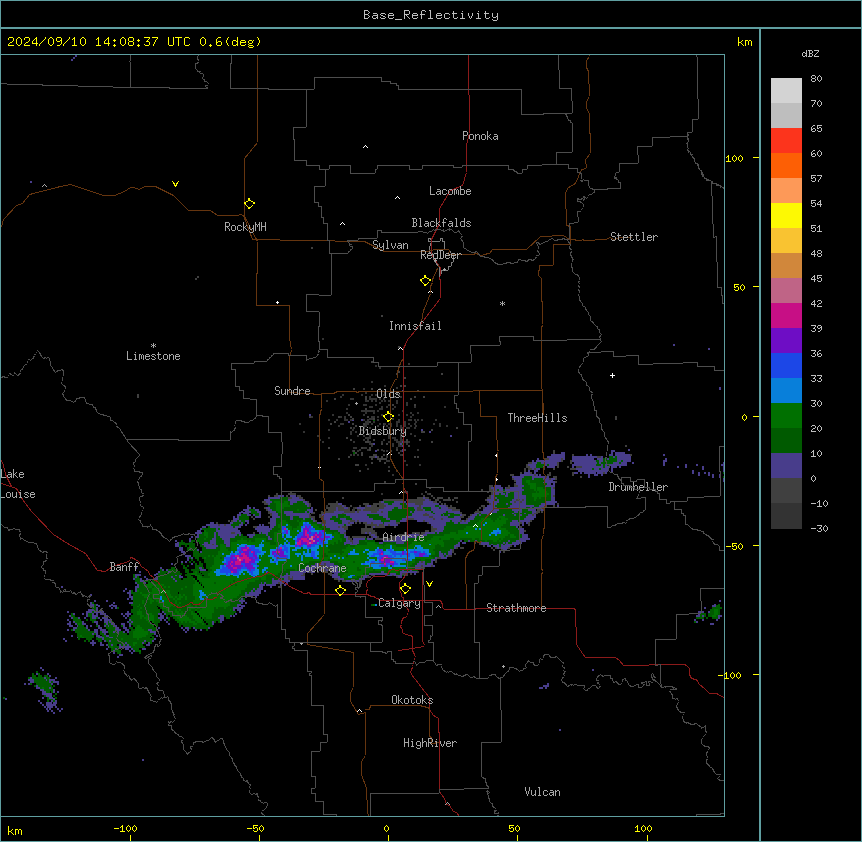862x842 pixels.
Task: Click the Base_Reflectivity title text
Action: (430, 15)
